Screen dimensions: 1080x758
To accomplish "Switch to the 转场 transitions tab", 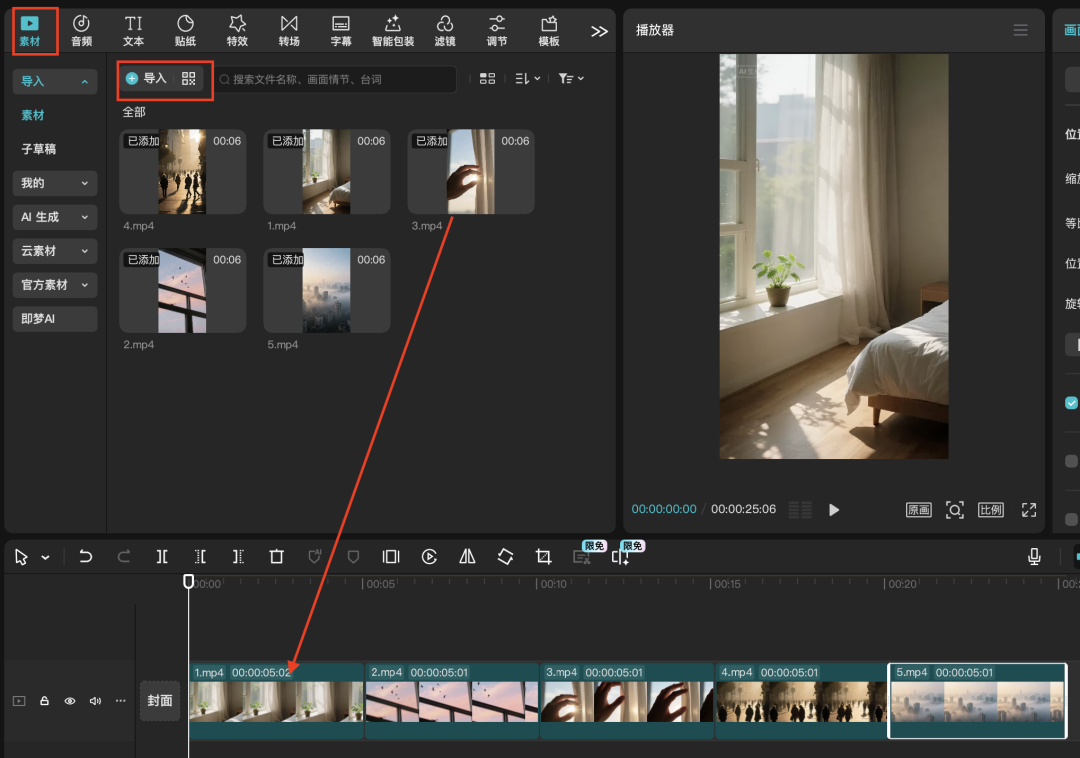I will pyautogui.click(x=289, y=30).
